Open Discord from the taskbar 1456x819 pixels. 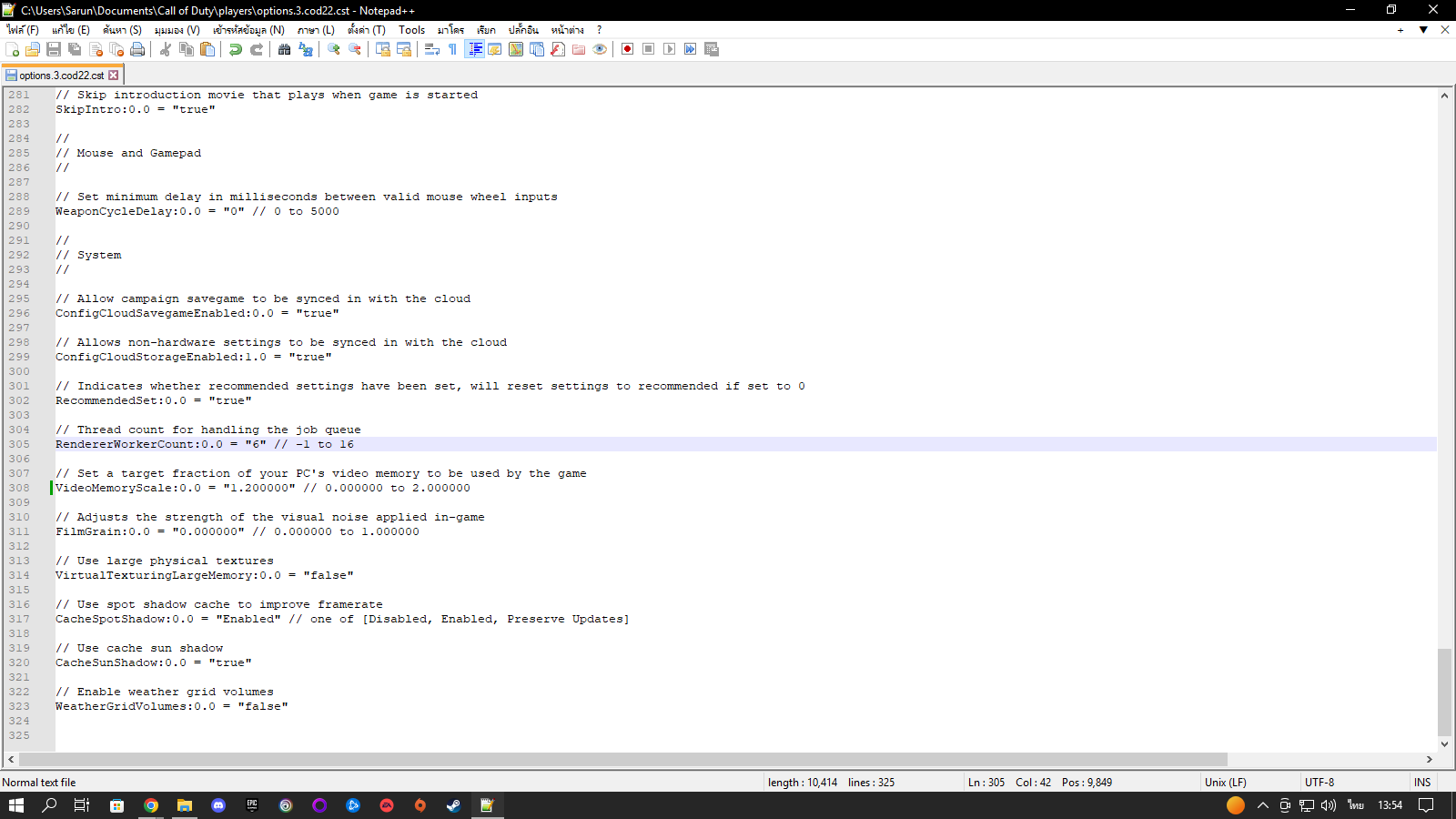tap(218, 805)
